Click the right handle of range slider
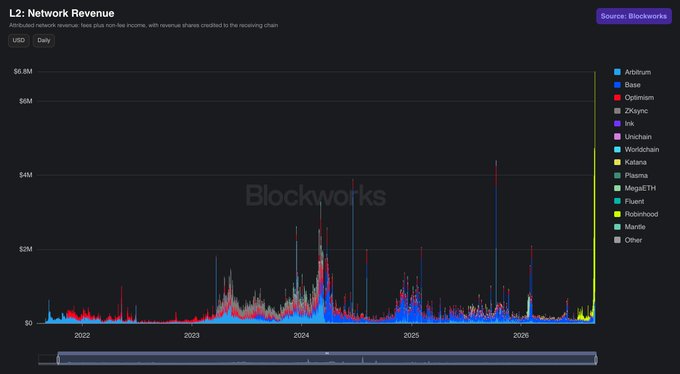This screenshot has width=680, height=374. click(596, 359)
